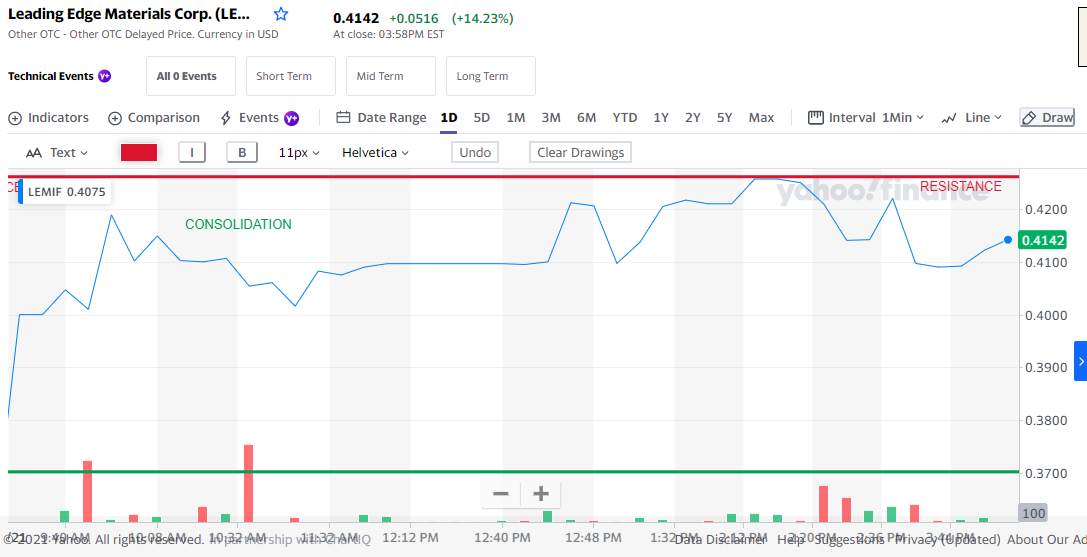Click the 0.4142 current price tag

pyautogui.click(x=1043, y=240)
